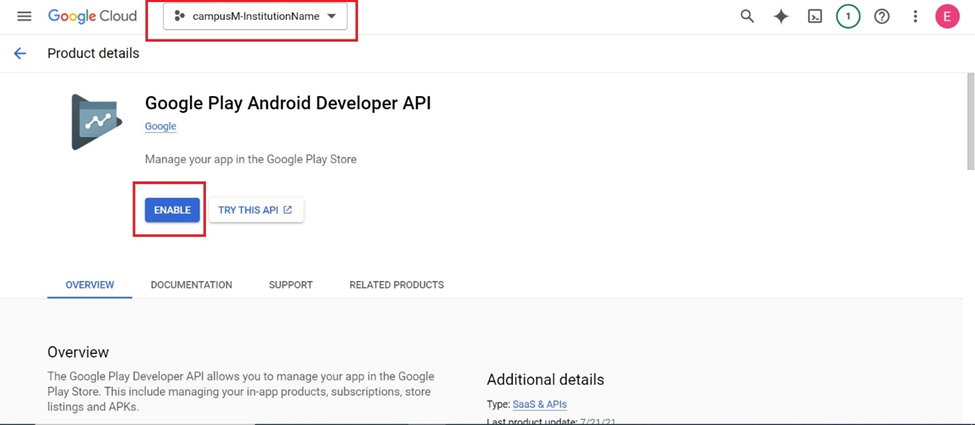The width and height of the screenshot is (975, 425).
Task: Activate the Cloud Shell terminal icon
Action: pyautogui.click(x=815, y=17)
